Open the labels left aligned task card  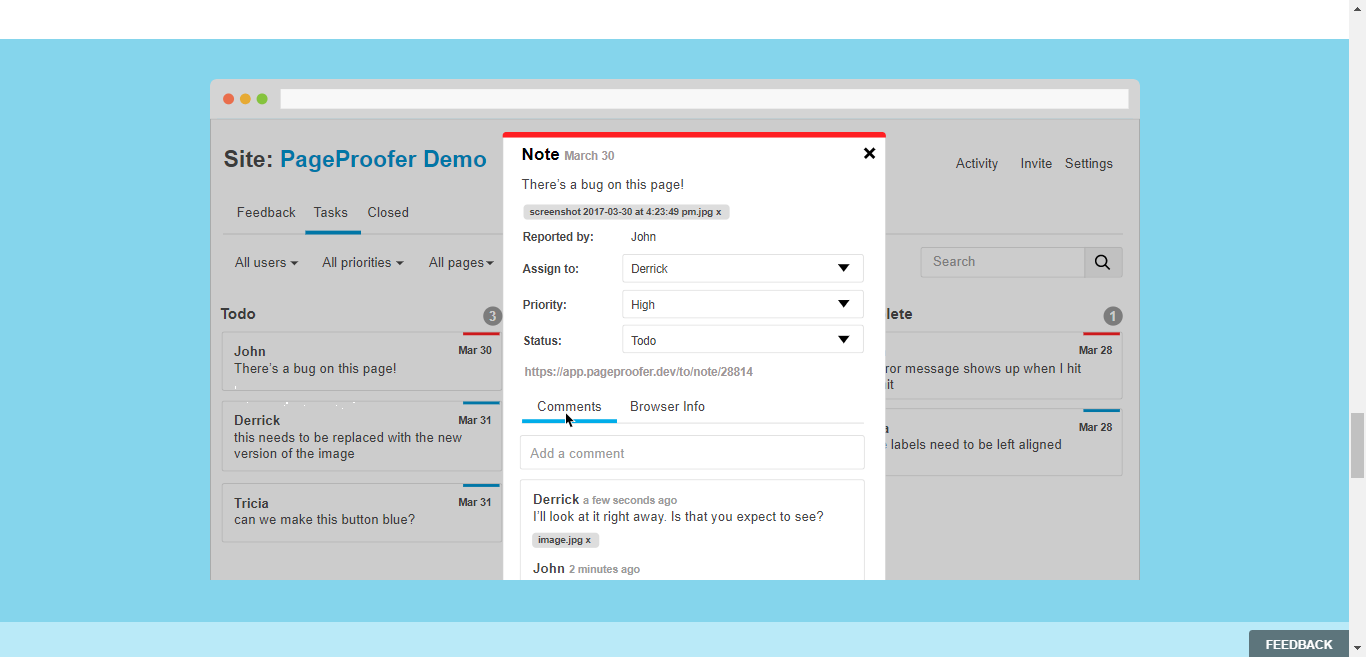[x=1002, y=442]
